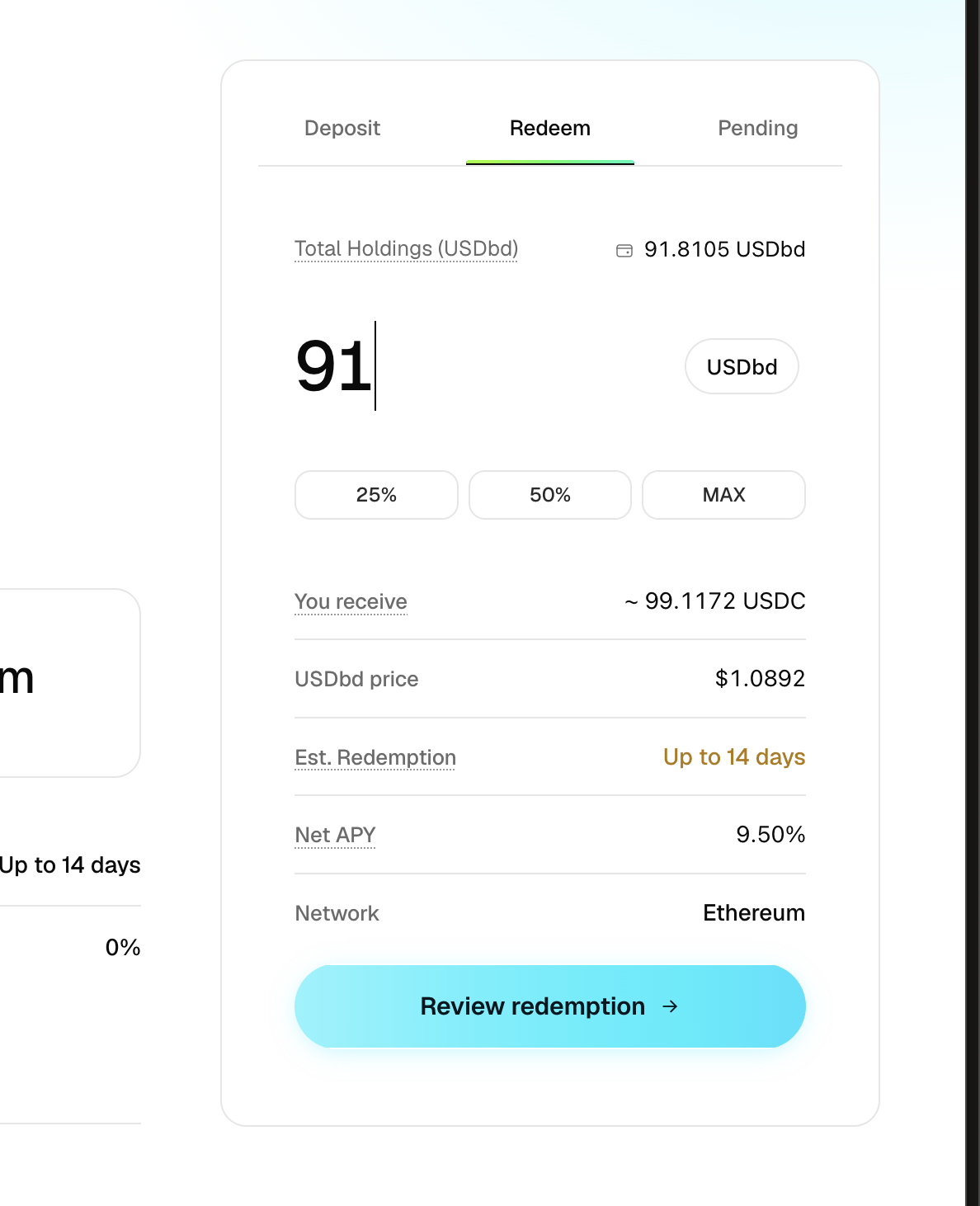Open the Pending tab
This screenshot has height=1206, width=980.
[758, 128]
